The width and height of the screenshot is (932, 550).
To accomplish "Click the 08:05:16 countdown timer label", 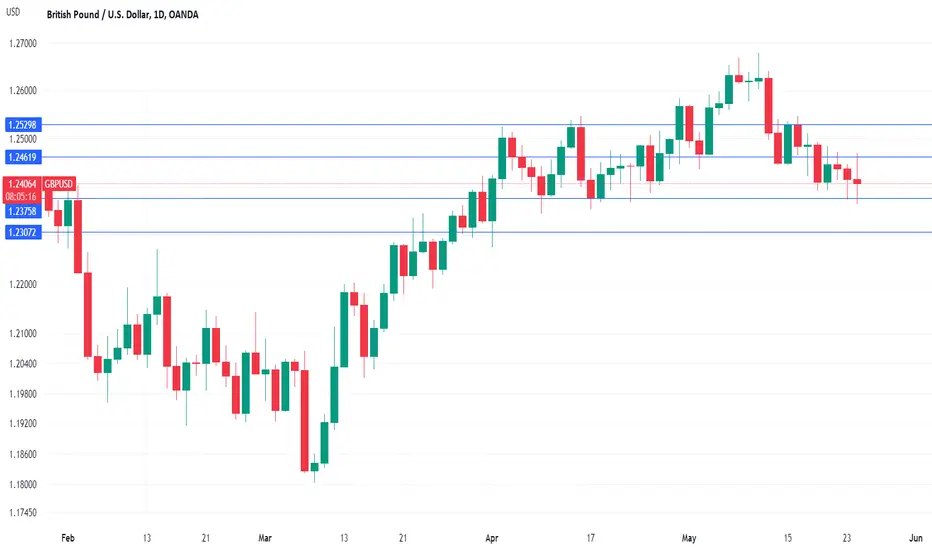I will tap(21, 197).
